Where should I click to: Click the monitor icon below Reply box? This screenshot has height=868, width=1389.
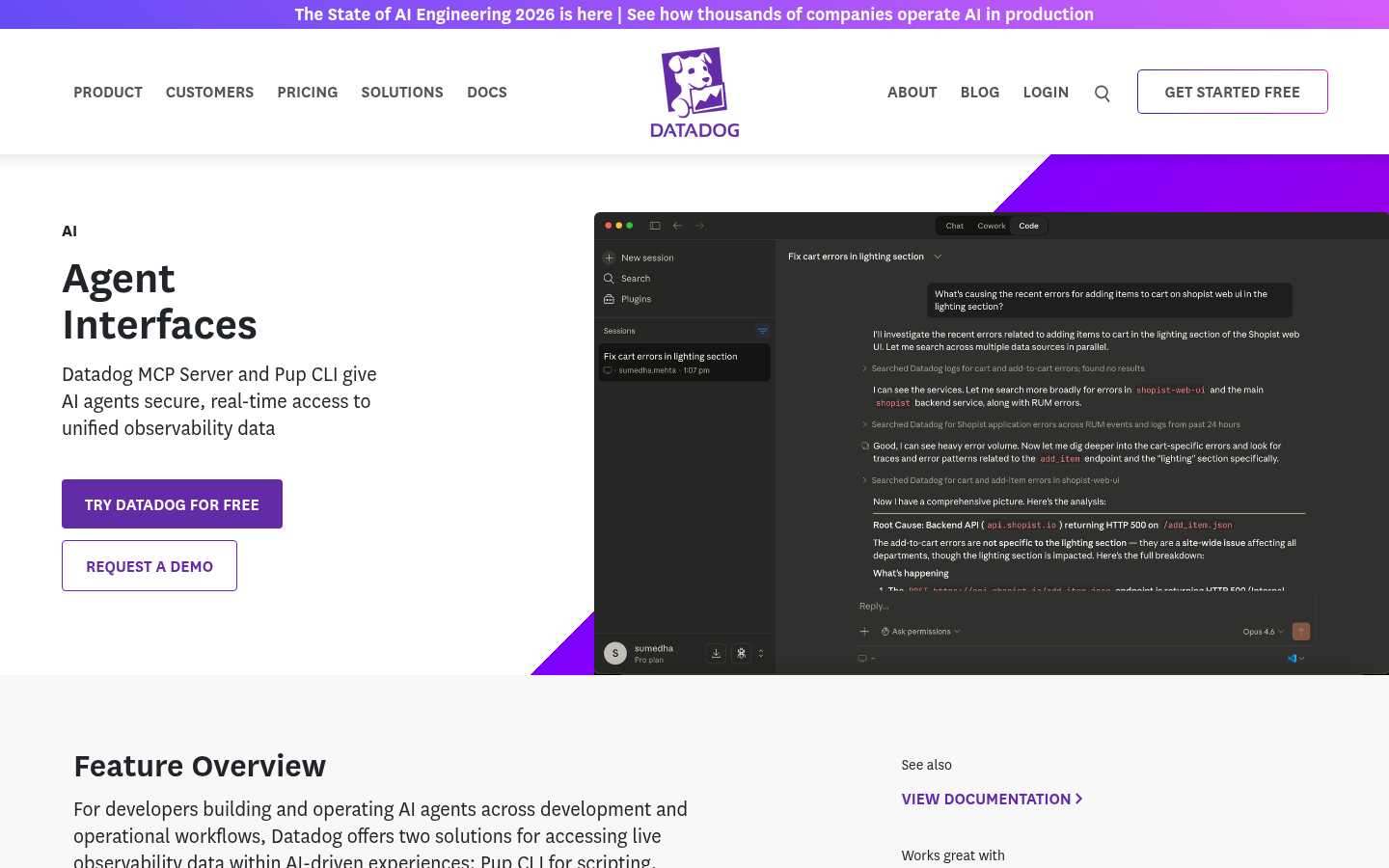tap(862, 659)
